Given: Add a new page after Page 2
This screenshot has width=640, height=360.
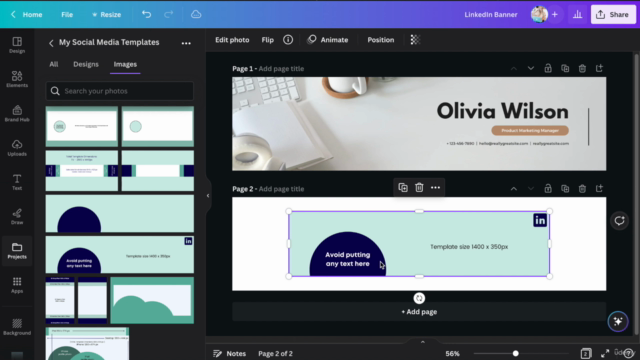Looking at the screenshot, I should coord(599,189).
